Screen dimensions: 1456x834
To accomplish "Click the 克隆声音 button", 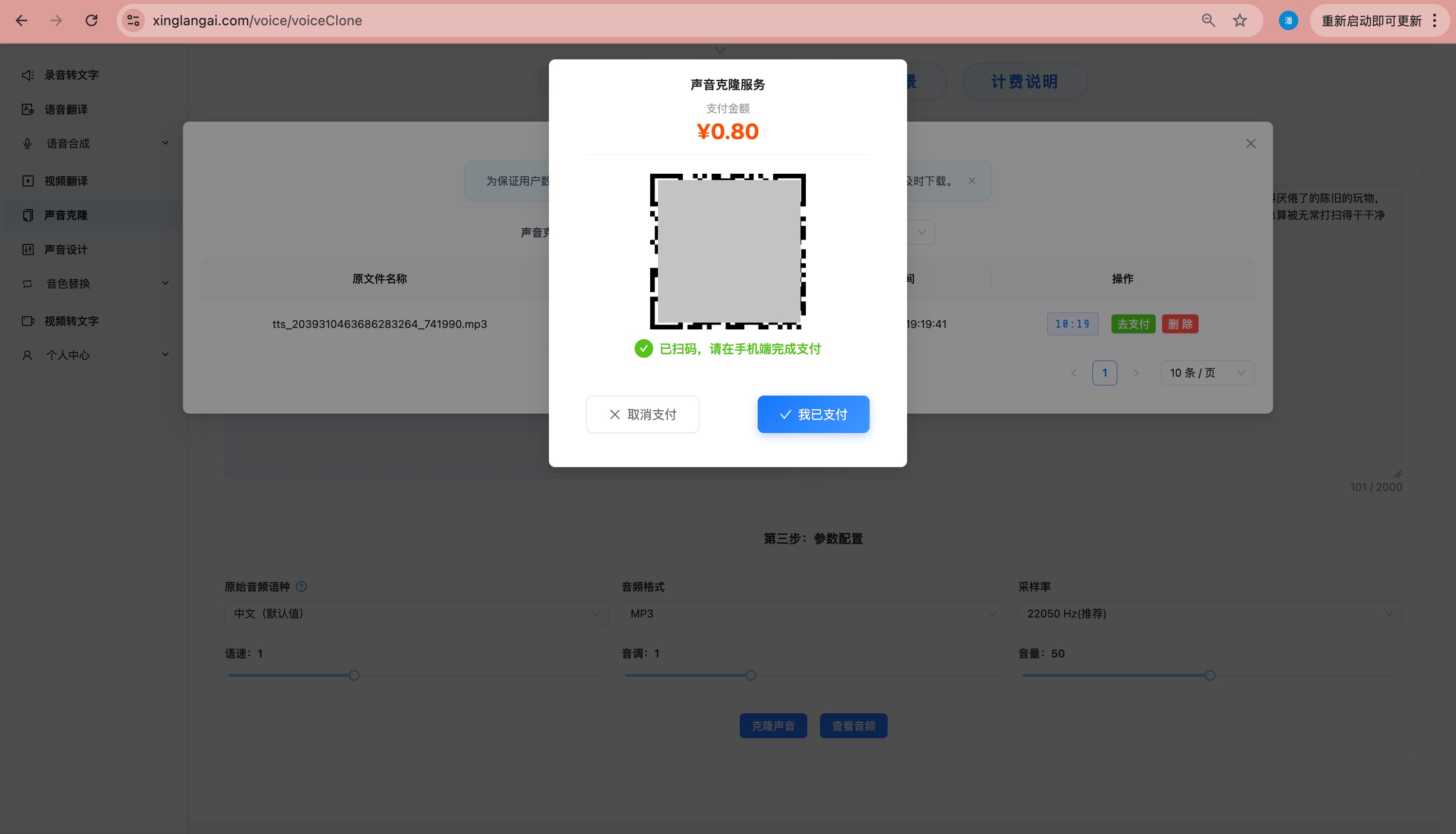I will (x=773, y=726).
